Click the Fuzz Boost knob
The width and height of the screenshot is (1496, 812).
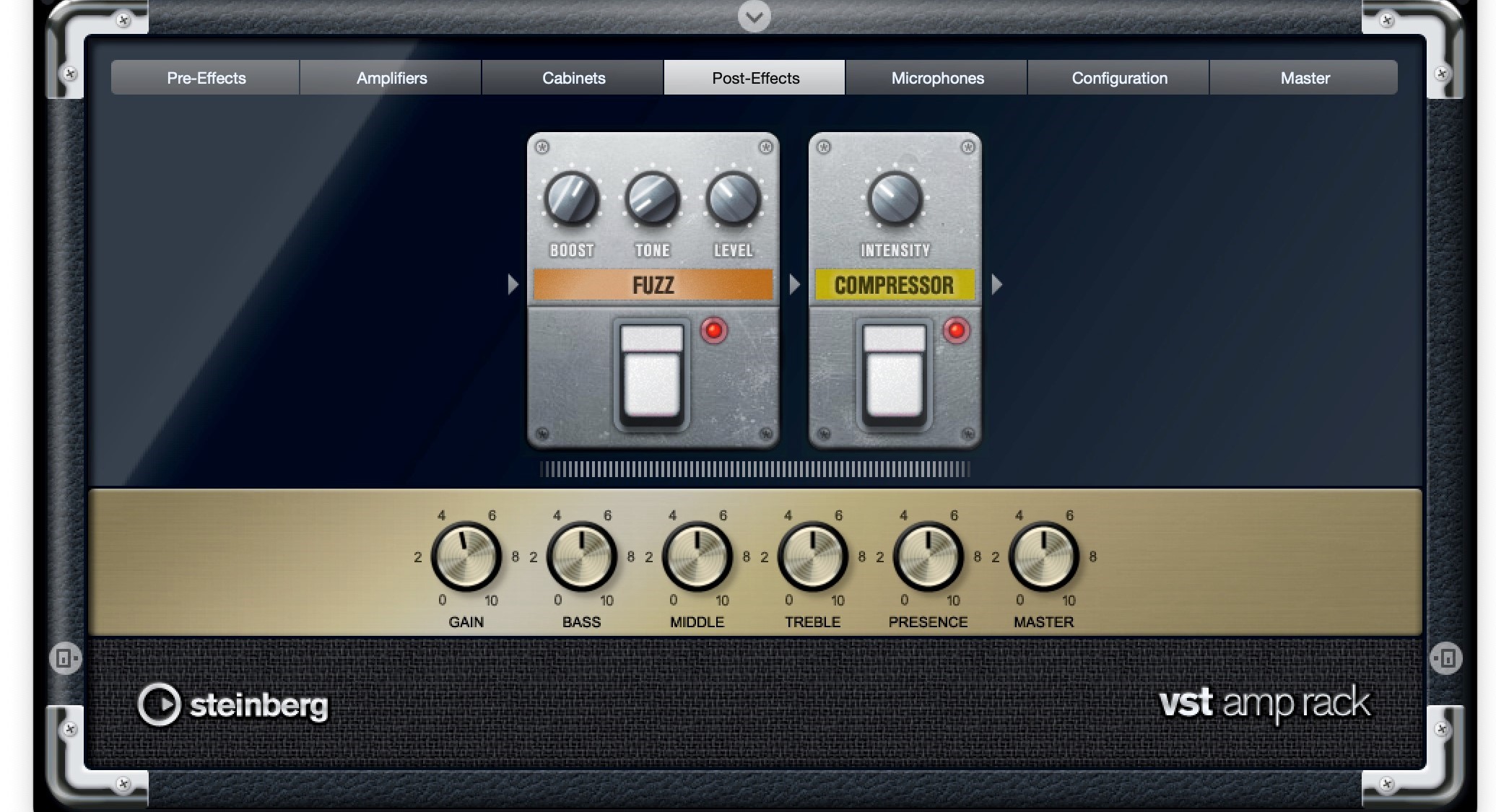pos(572,198)
